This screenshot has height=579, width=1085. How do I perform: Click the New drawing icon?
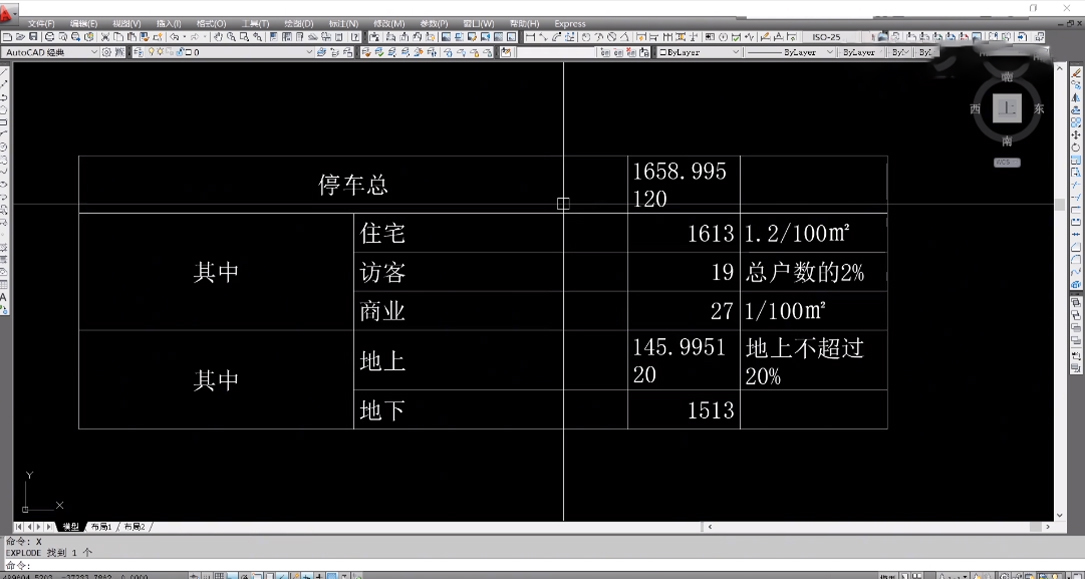coord(7,37)
